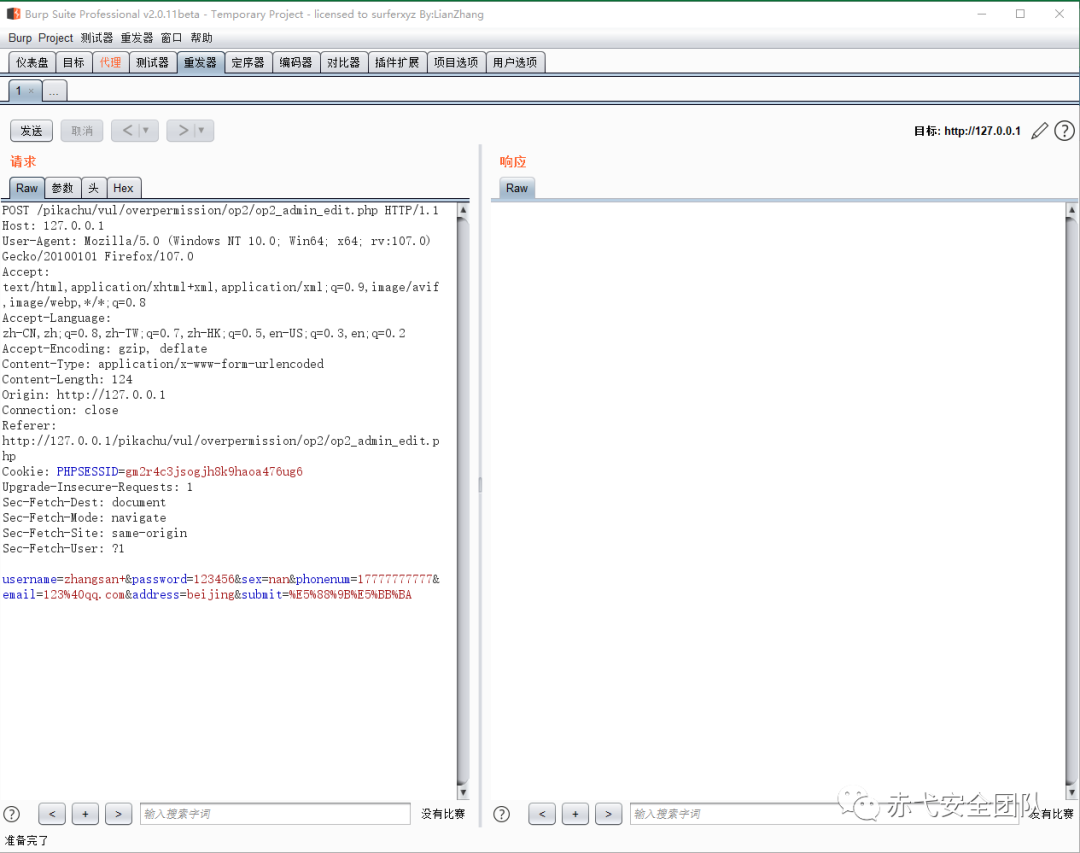Open the 帮助 menu
The image size is (1080, 853).
coord(202,38)
